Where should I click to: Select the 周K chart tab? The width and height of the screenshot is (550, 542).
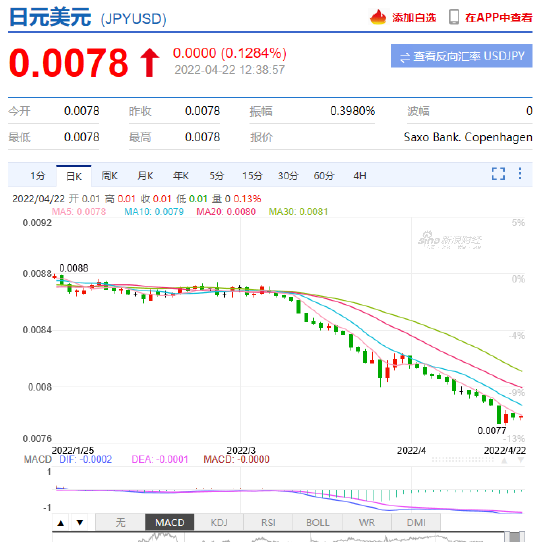(109, 175)
